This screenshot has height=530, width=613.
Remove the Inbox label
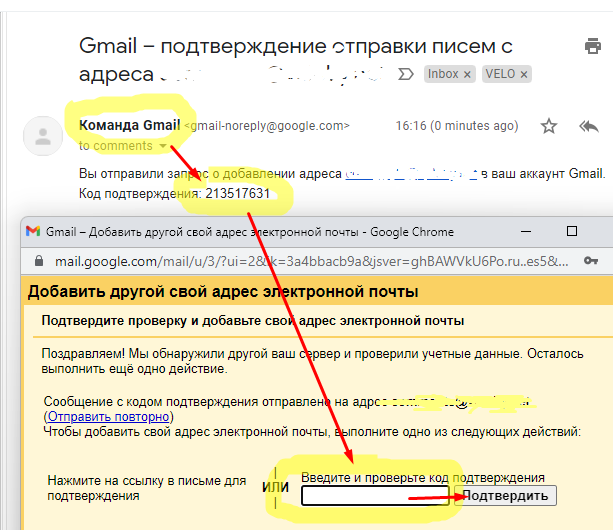[x=467, y=74]
